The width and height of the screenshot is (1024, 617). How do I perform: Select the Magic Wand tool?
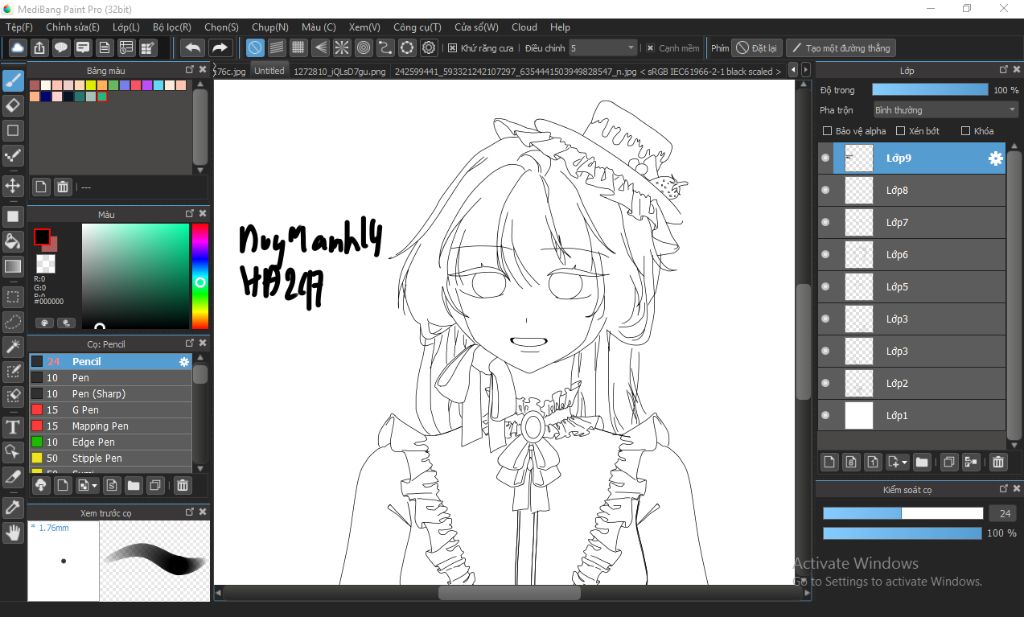point(12,347)
